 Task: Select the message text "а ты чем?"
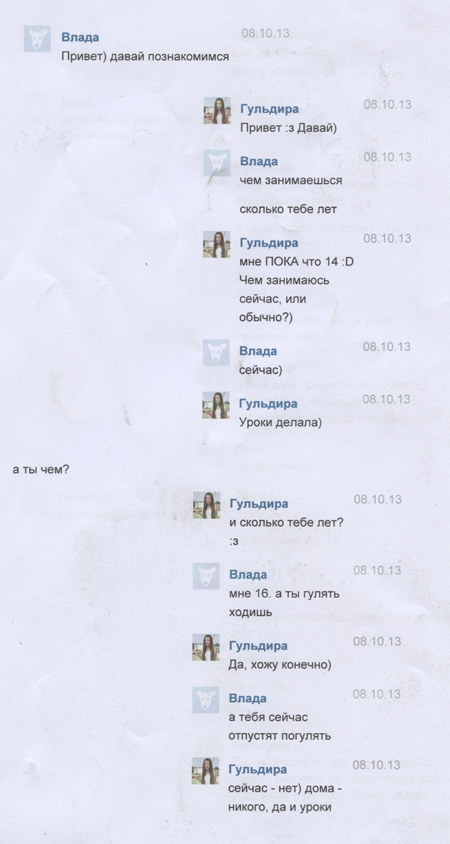click(x=40, y=470)
